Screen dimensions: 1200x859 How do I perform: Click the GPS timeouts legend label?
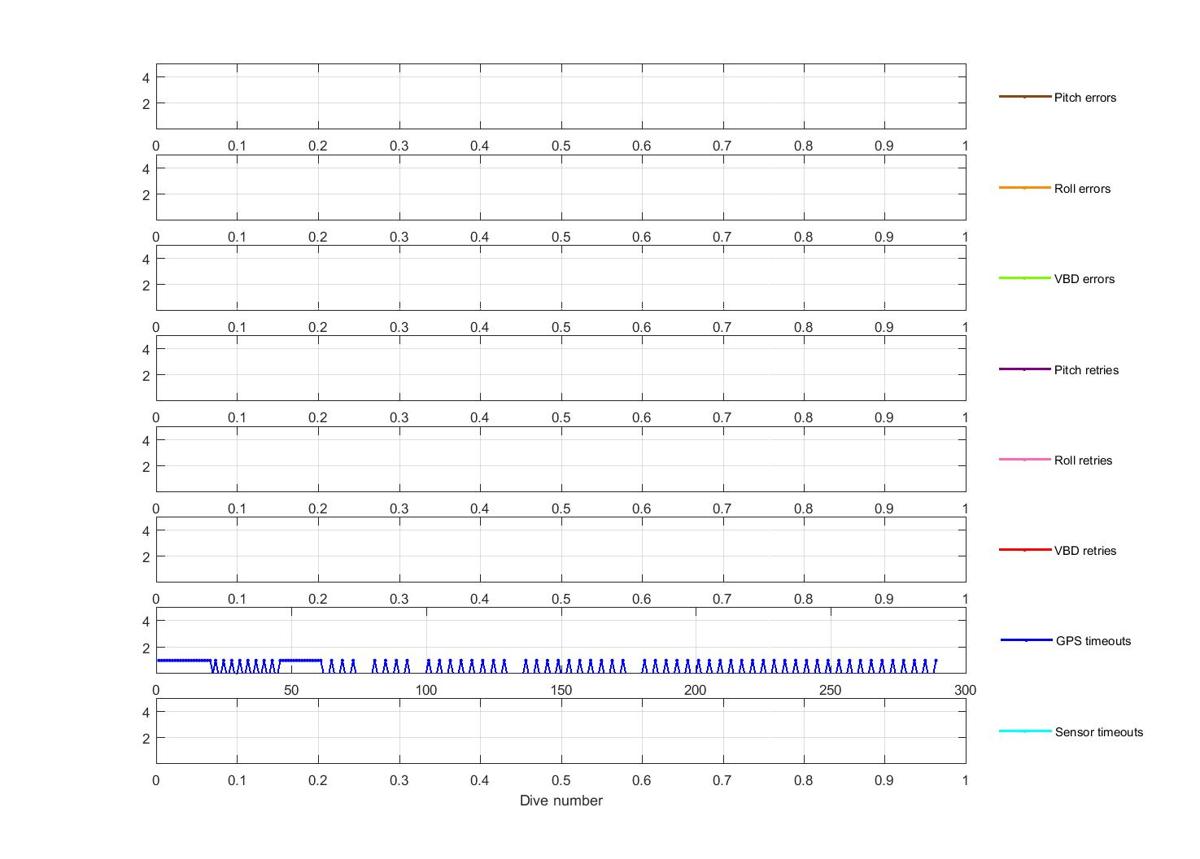(1093, 641)
